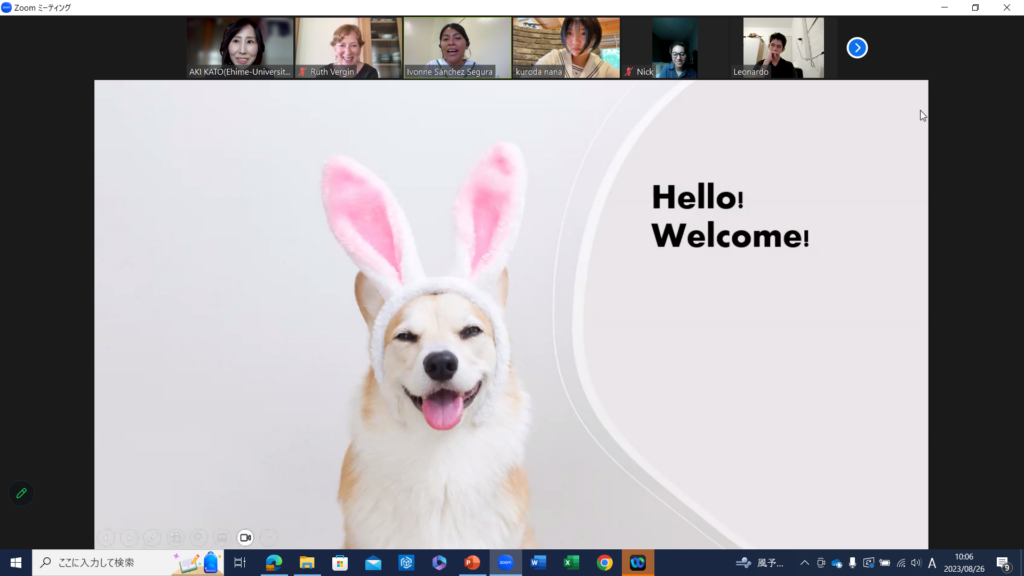The width and height of the screenshot is (1024, 576).
Task: Select the Zoom icon on the taskbar
Action: coord(505,562)
